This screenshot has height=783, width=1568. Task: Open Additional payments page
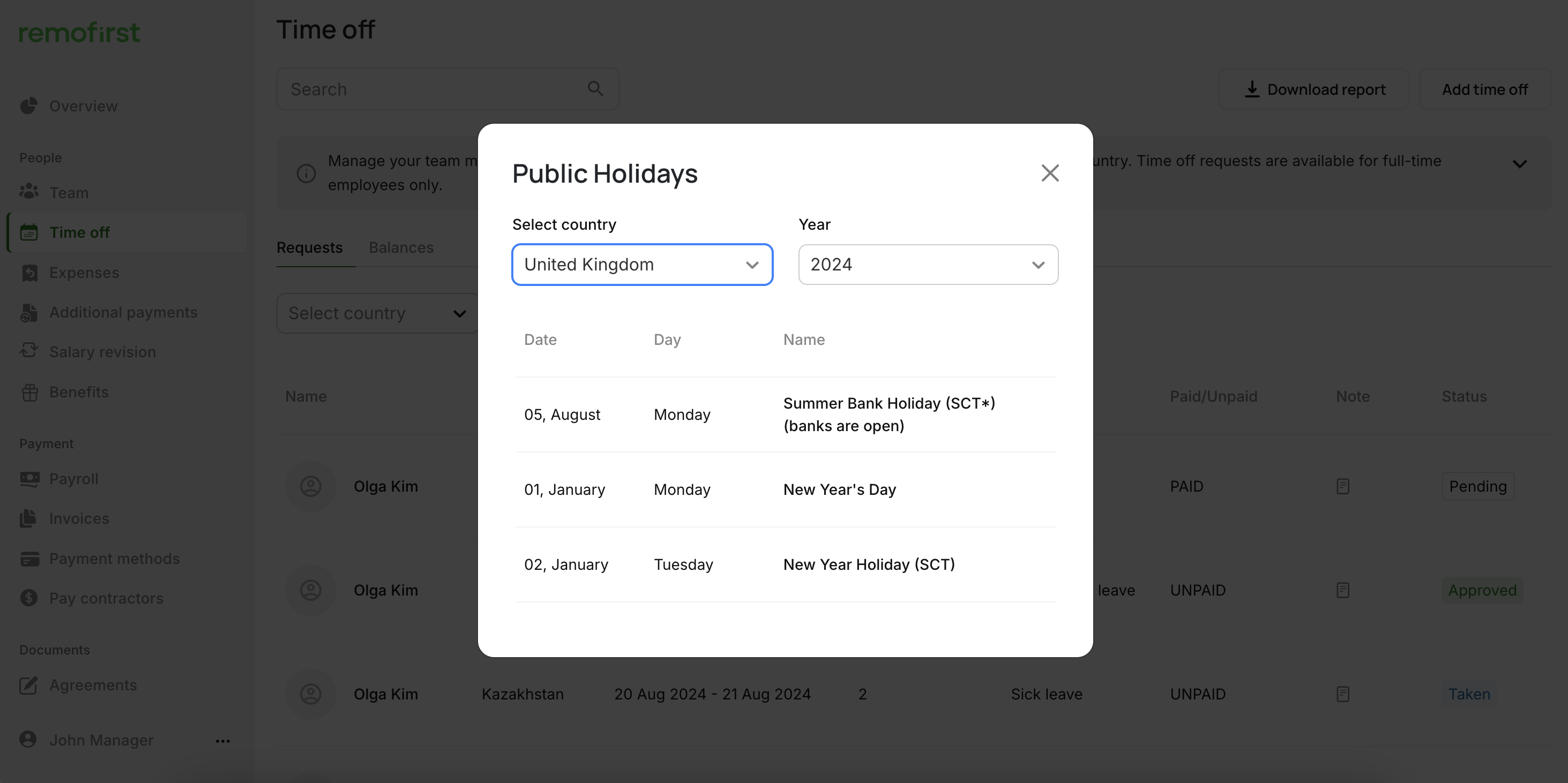click(x=123, y=312)
